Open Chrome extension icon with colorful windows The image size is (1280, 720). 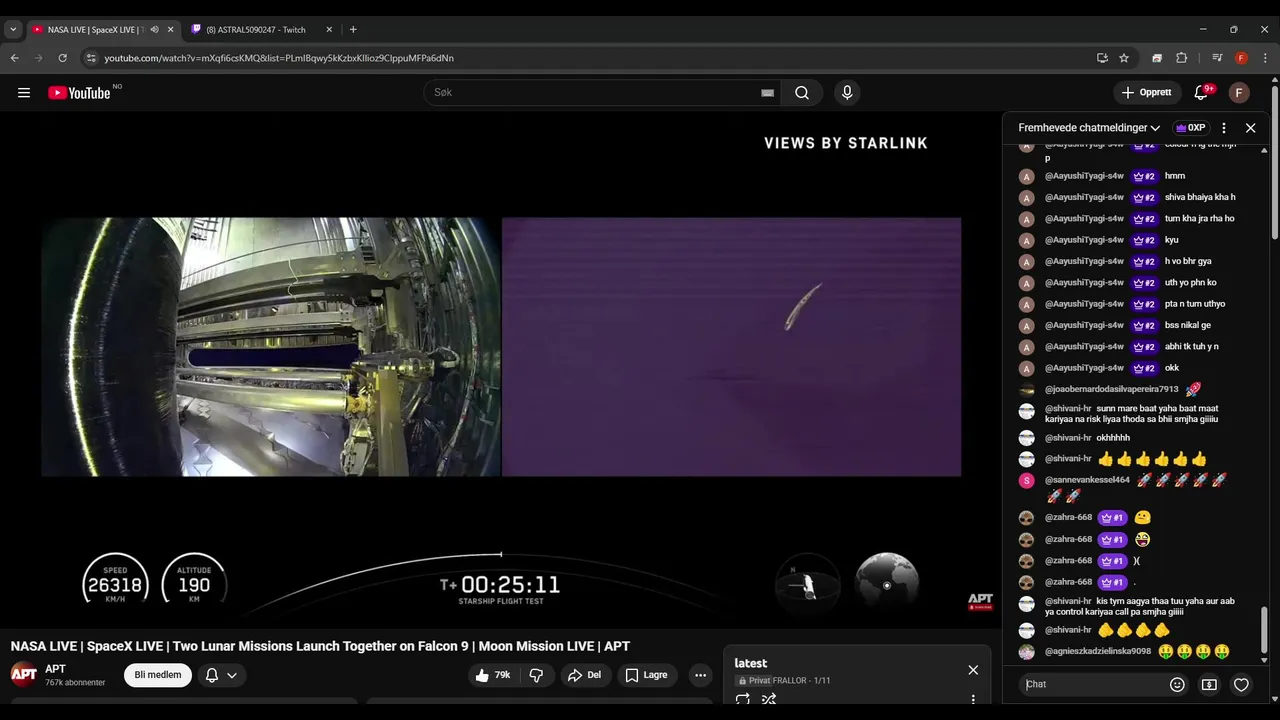(1157, 58)
